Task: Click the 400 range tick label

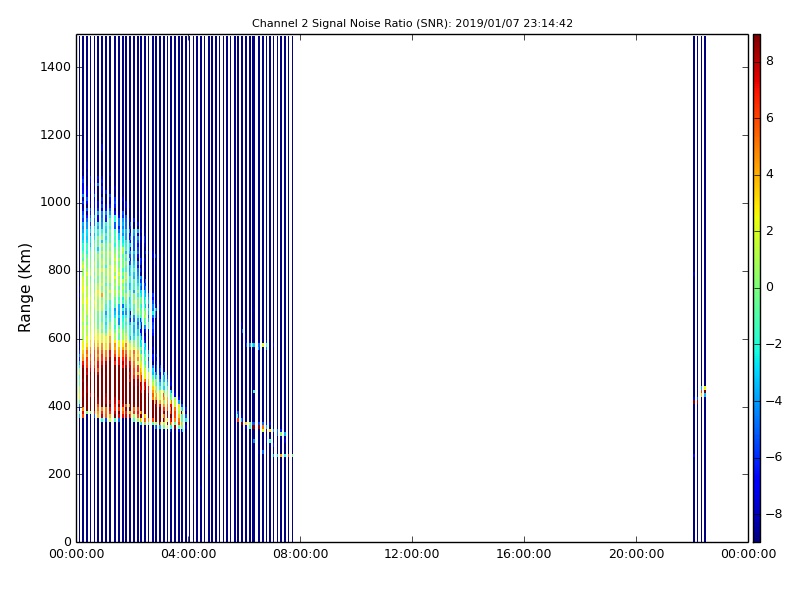Action: [59, 406]
